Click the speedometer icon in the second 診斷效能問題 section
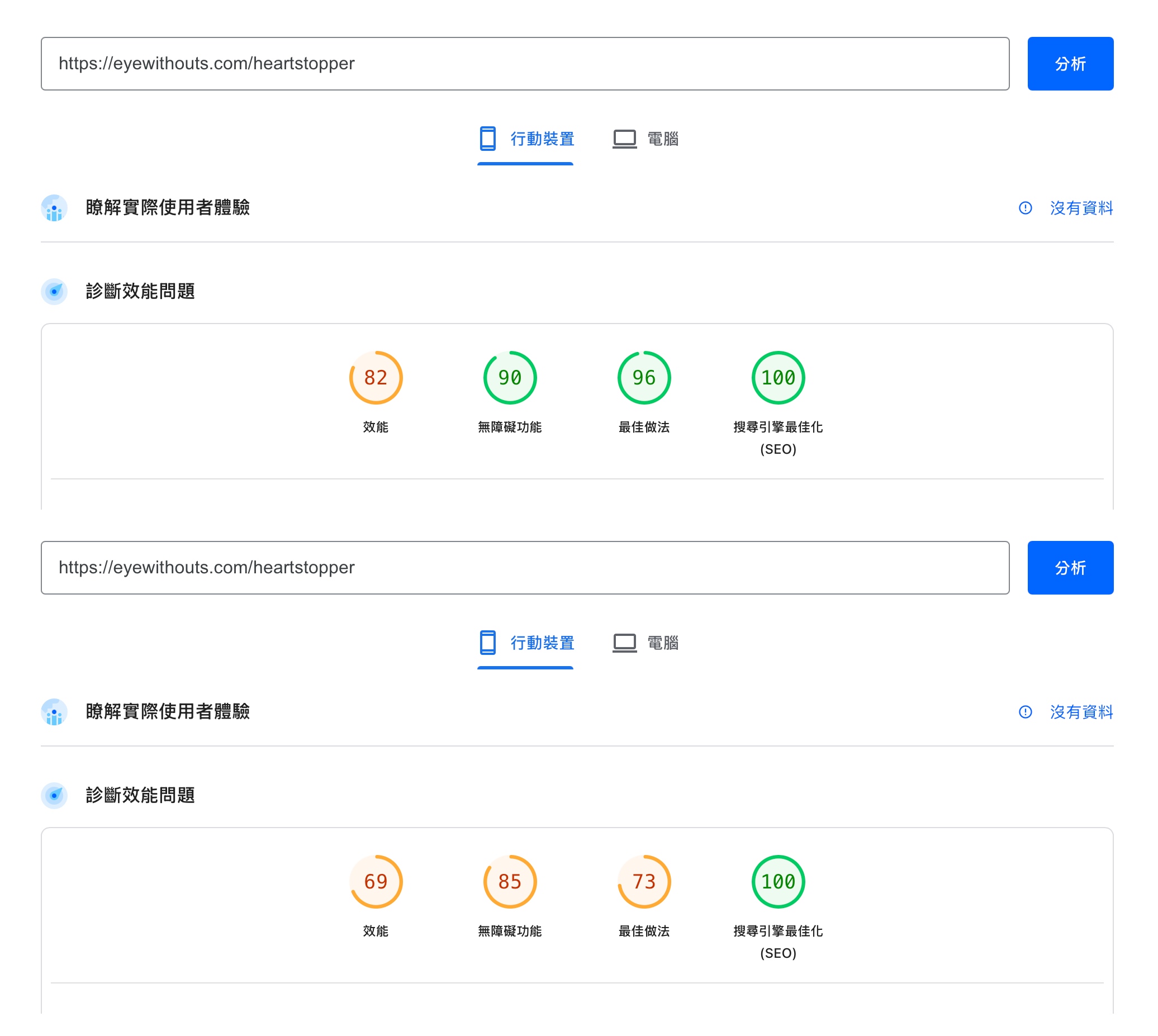 54,796
